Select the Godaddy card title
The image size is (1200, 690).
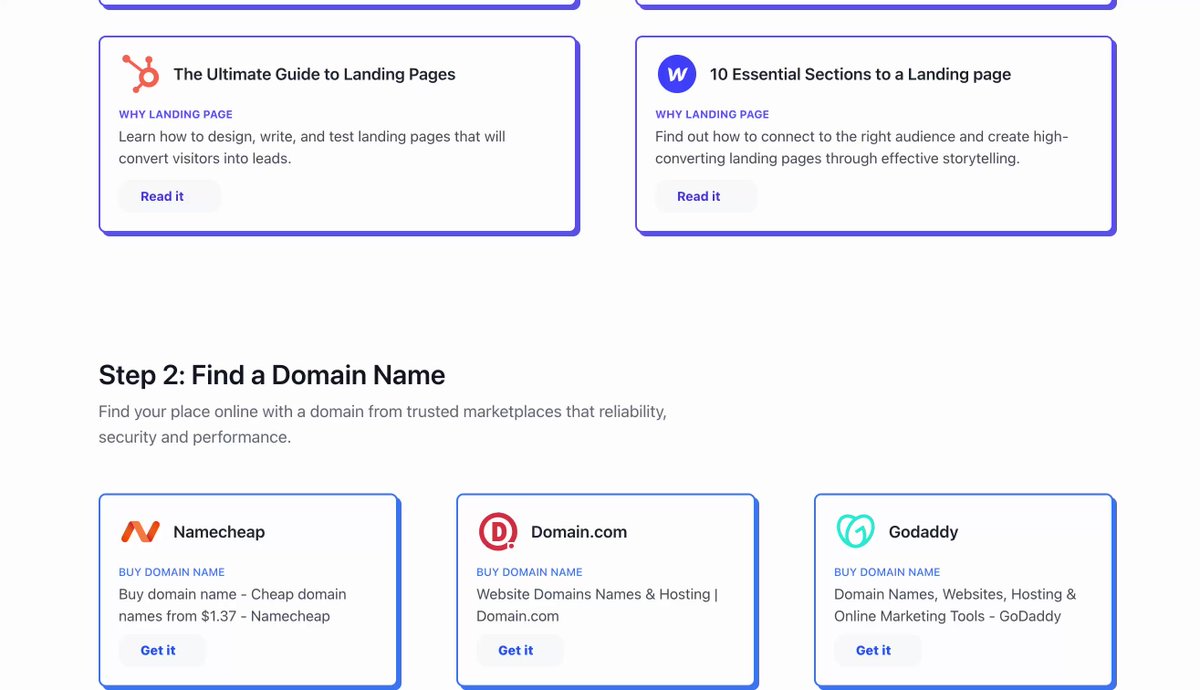click(923, 532)
